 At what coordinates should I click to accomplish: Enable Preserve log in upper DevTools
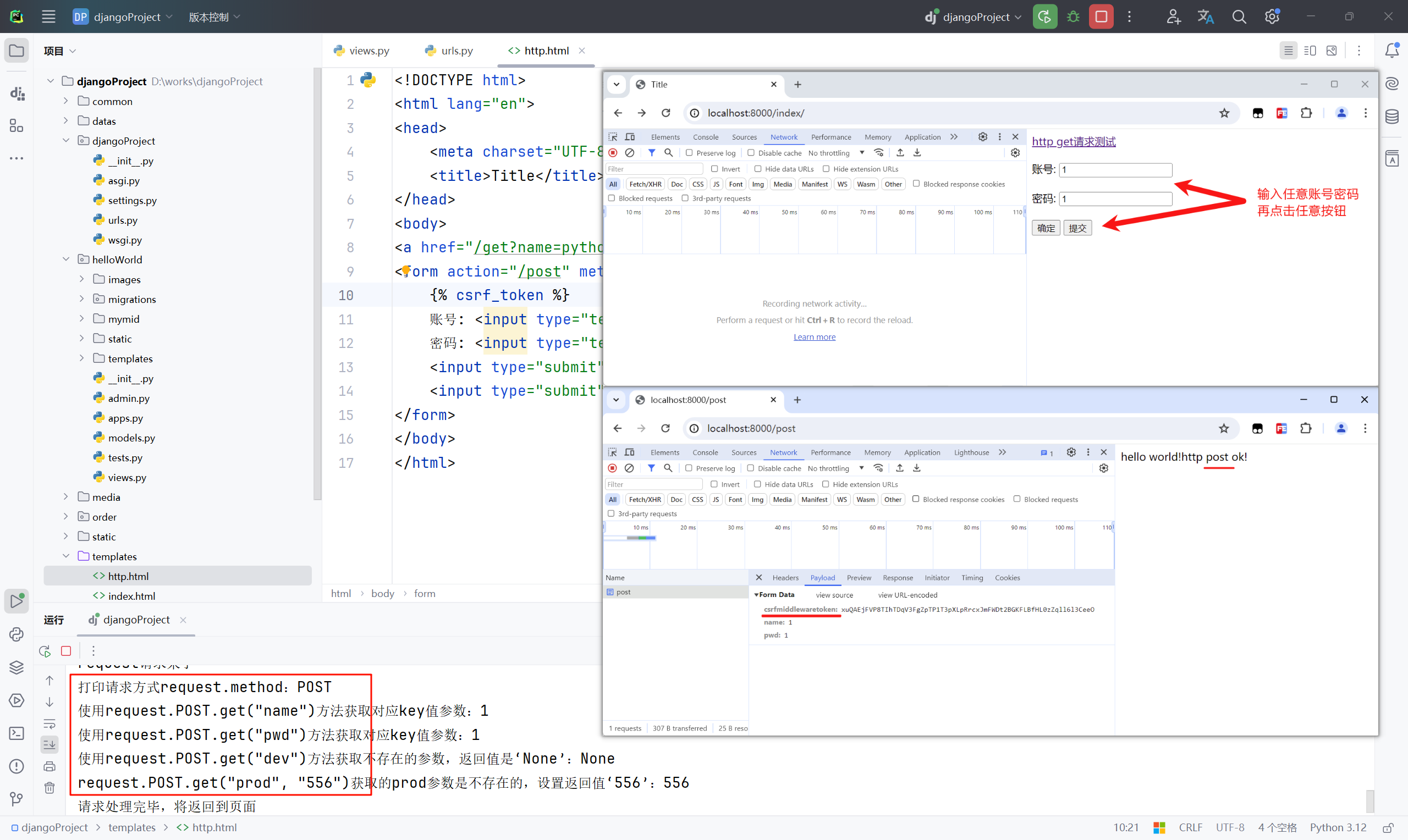tap(689, 153)
